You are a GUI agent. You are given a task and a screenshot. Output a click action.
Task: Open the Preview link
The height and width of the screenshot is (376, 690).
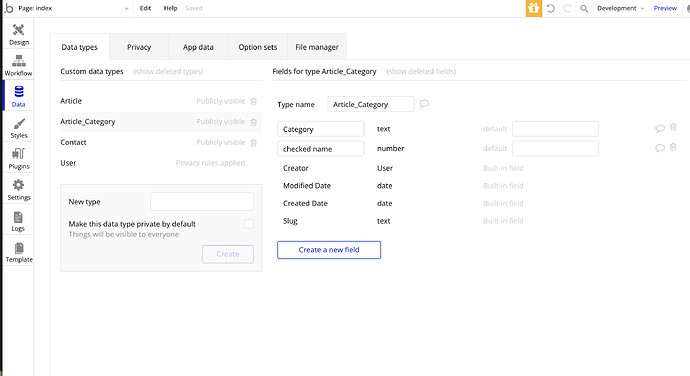click(x=665, y=8)
